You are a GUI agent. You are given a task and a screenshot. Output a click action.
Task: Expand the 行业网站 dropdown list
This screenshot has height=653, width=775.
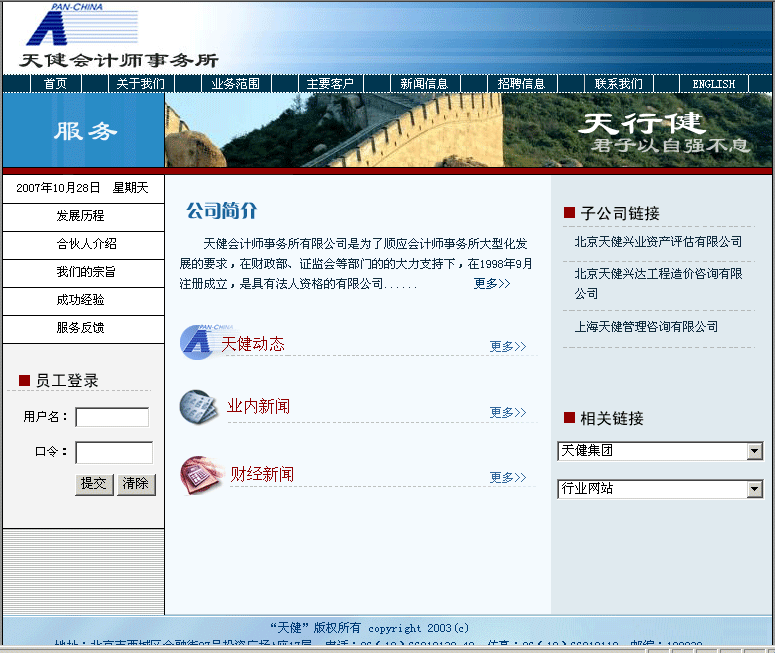(x=754, y=490)
